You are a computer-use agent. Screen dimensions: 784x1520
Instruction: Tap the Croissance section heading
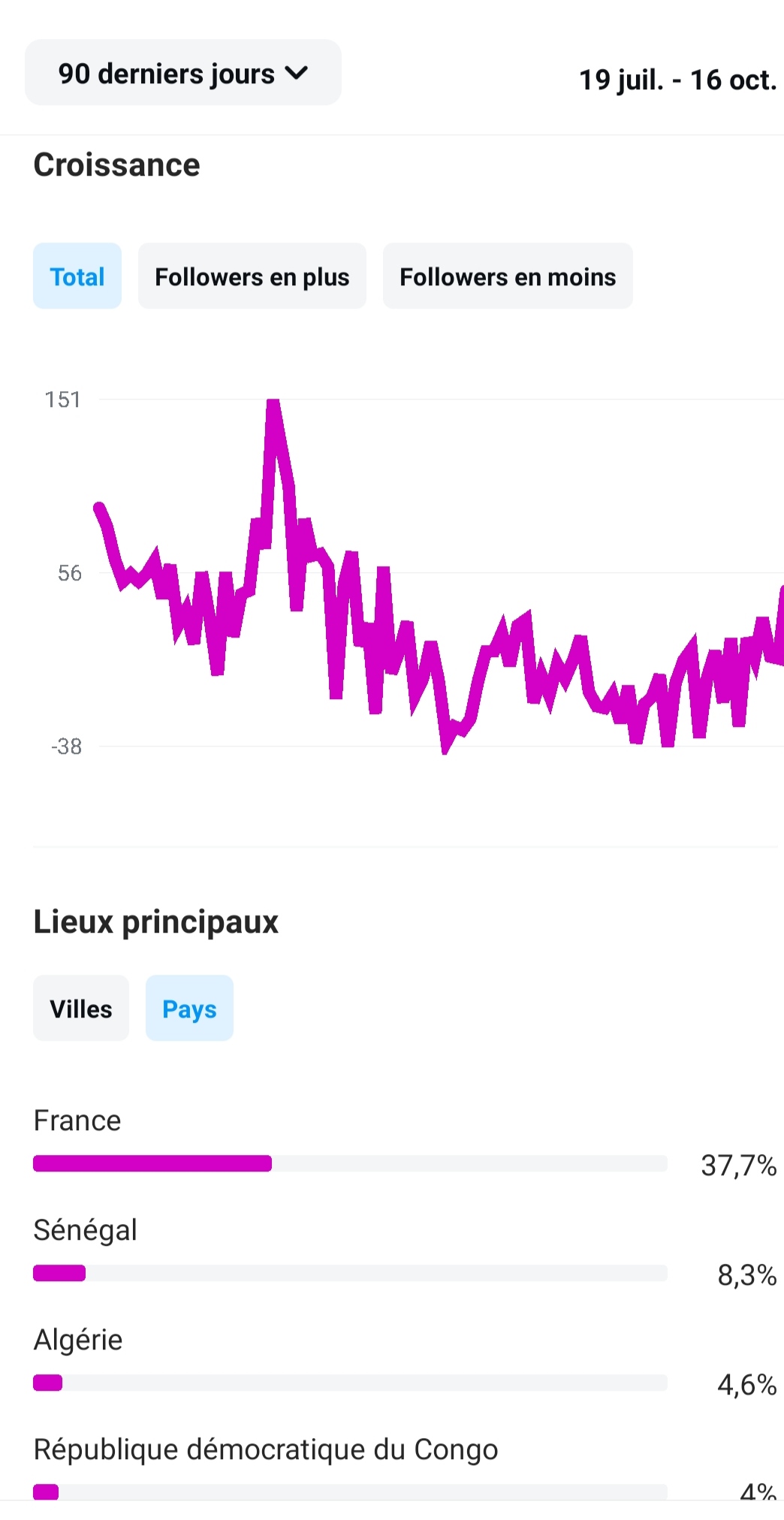point(117,165)
